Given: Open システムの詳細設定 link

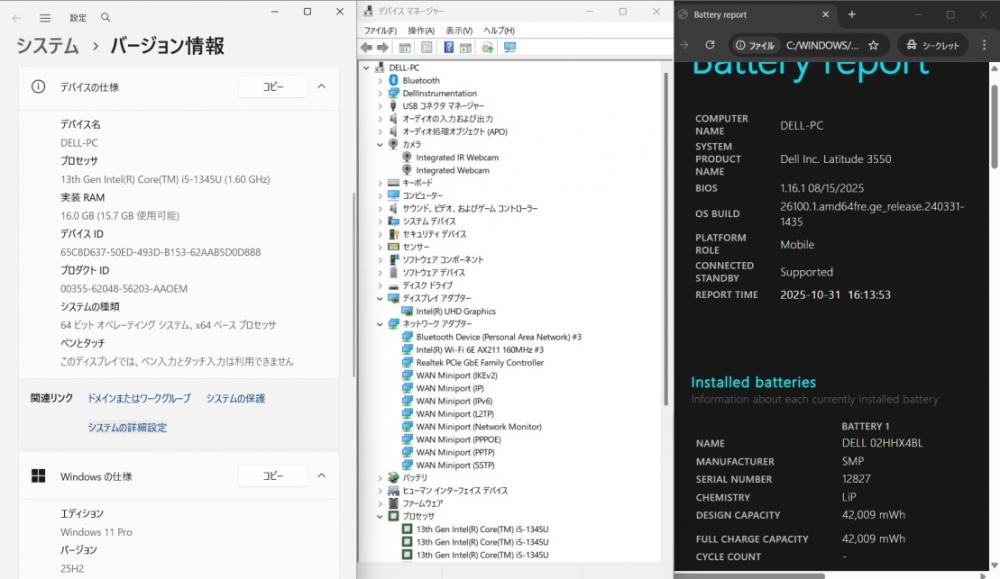Looking at the screenshot, I should point(127,428).
